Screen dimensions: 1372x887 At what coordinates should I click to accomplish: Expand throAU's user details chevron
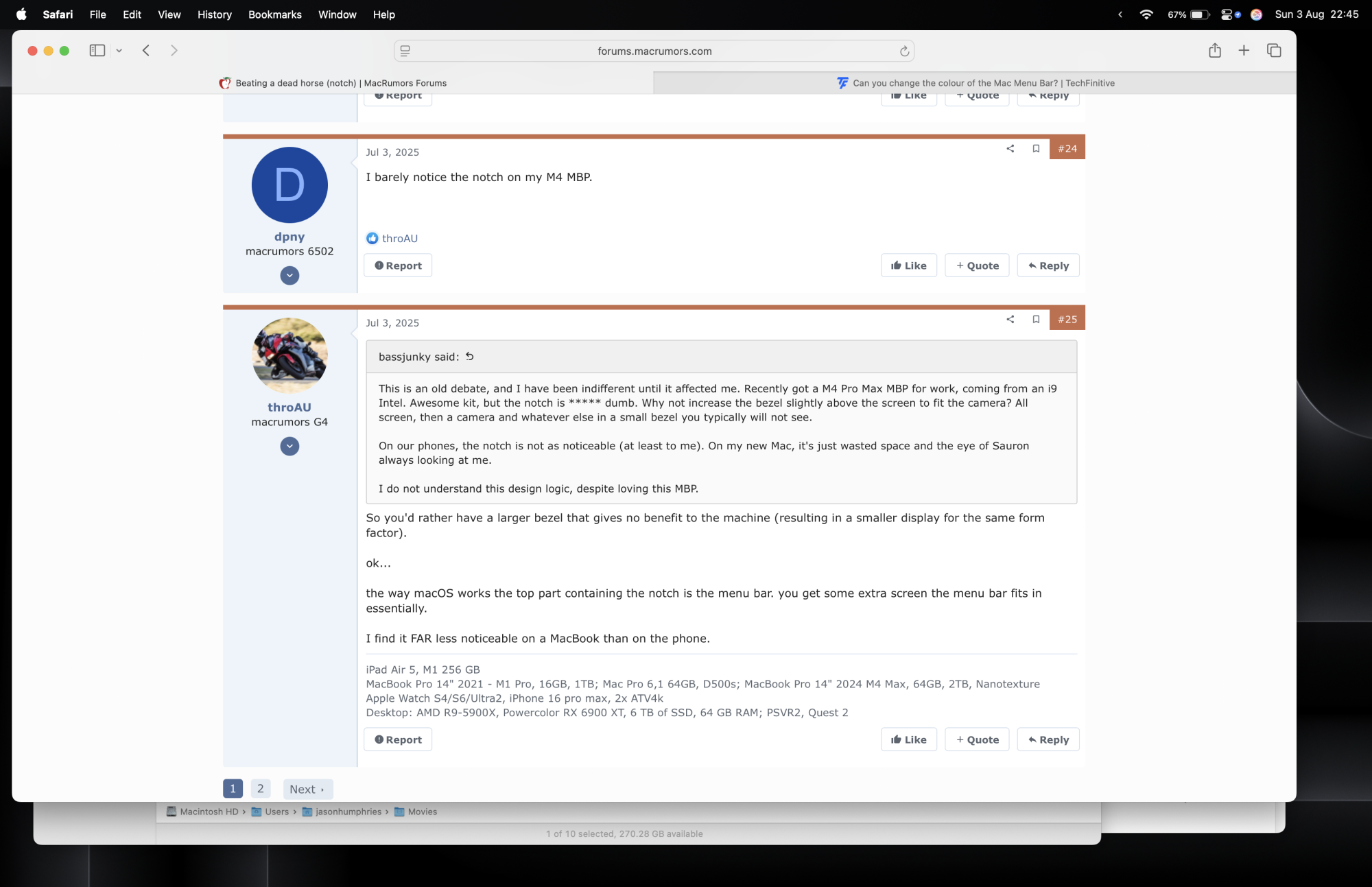[289, 447]
